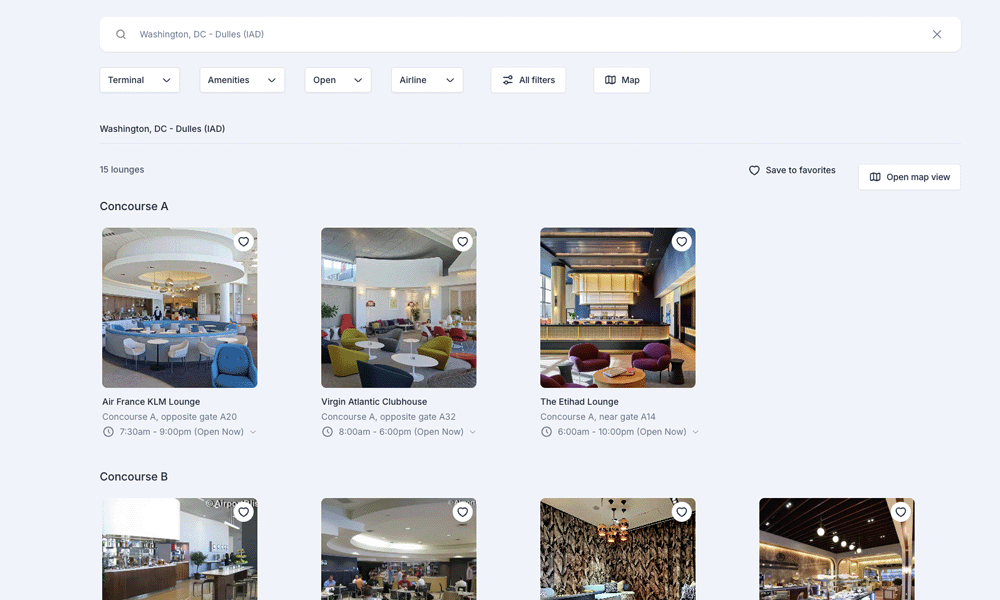Viewport: 1000px width, 600px height.
Task: Favorite the first Concourse B lounge
Action: tap(244, 512)
